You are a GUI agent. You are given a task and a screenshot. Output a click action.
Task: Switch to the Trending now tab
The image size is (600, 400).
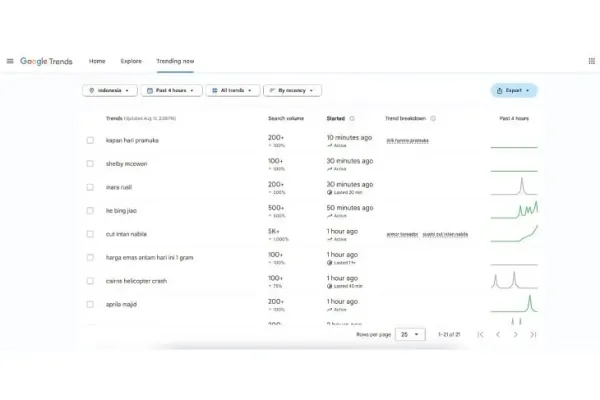175,61
